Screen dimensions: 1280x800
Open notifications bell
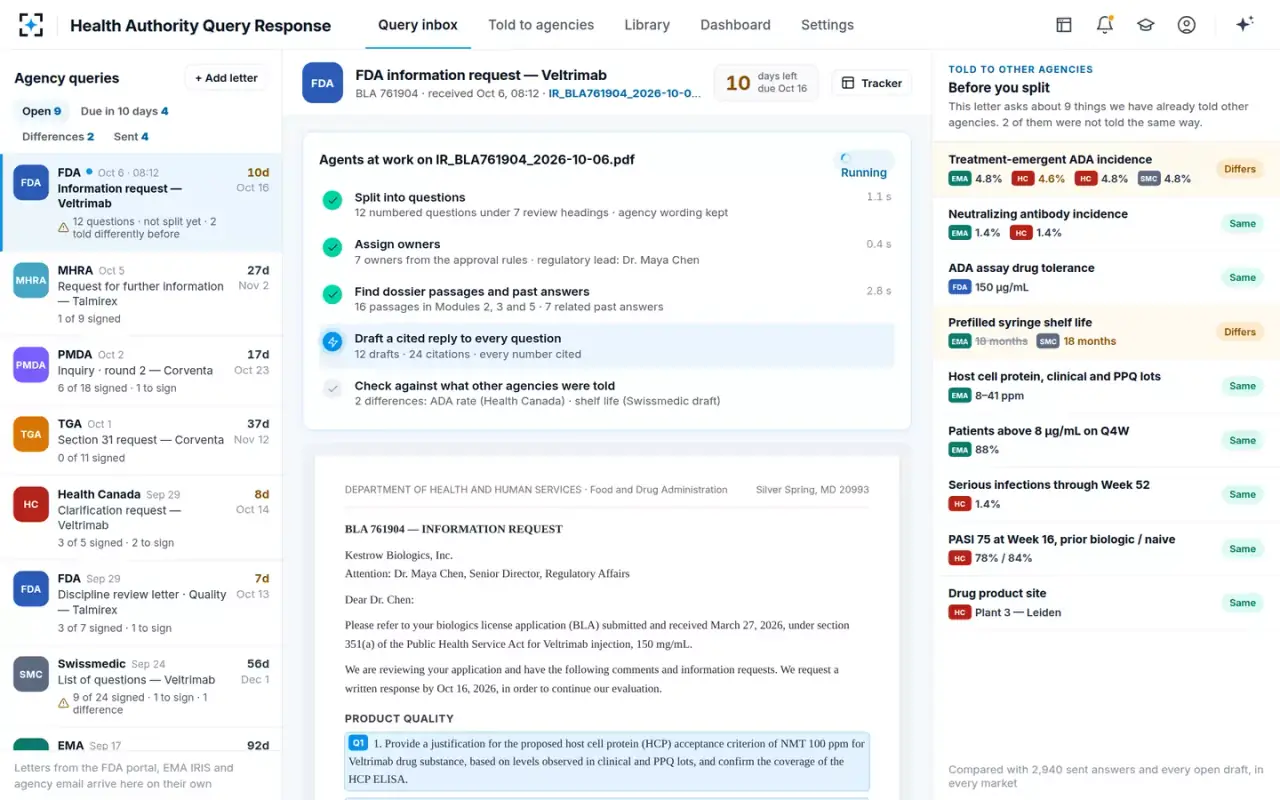pyautogui.click(x=1105, y=25)
